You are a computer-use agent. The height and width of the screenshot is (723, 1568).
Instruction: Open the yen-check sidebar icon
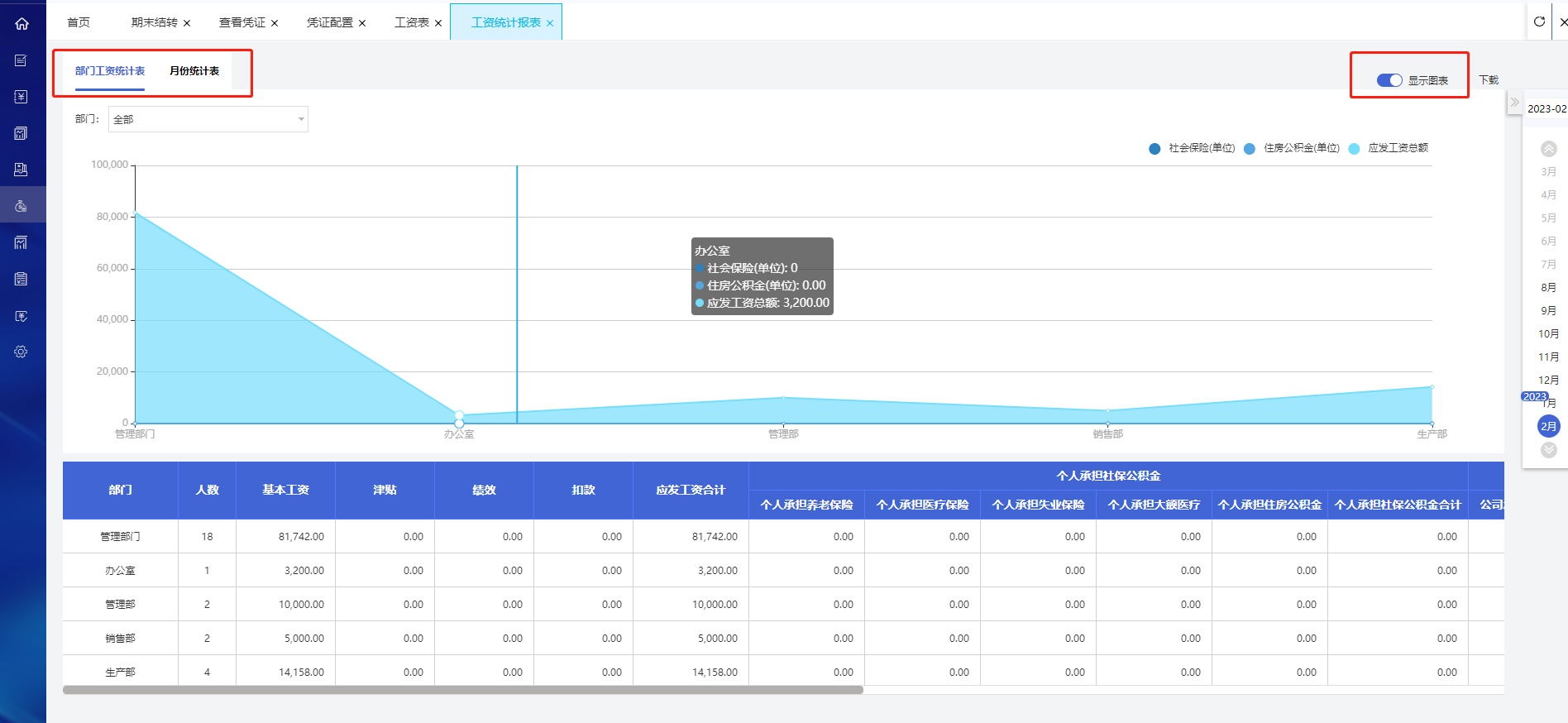pyautogui.click(x=22, y=316)
